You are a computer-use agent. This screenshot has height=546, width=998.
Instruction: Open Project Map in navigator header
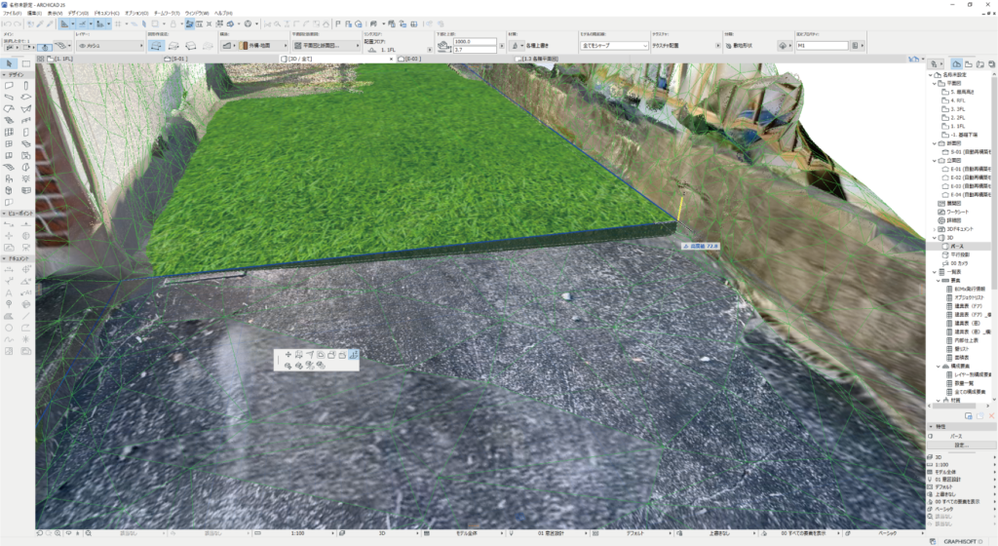(x=957, y=64)
